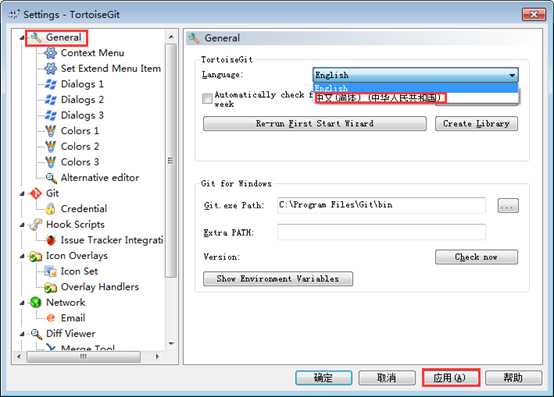This screenshot has width=554, height=397.
Task: Click tree horizontal scrollbar right arrow
Action: [157, 356]
